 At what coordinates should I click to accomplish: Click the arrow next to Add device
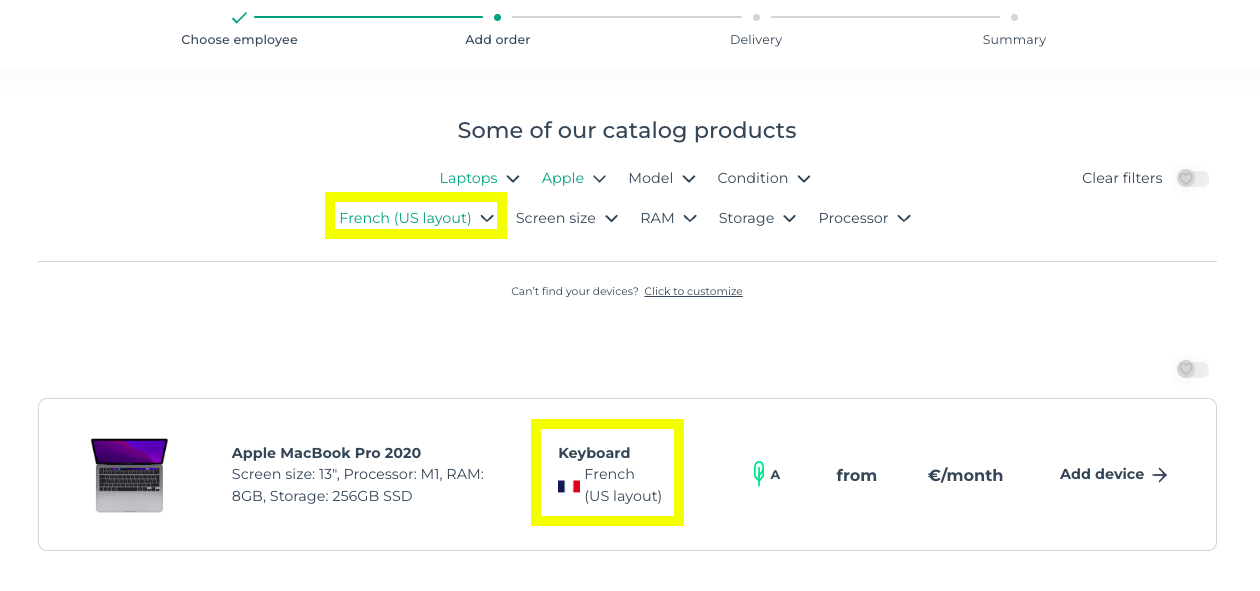click(x=1160, y=475)
